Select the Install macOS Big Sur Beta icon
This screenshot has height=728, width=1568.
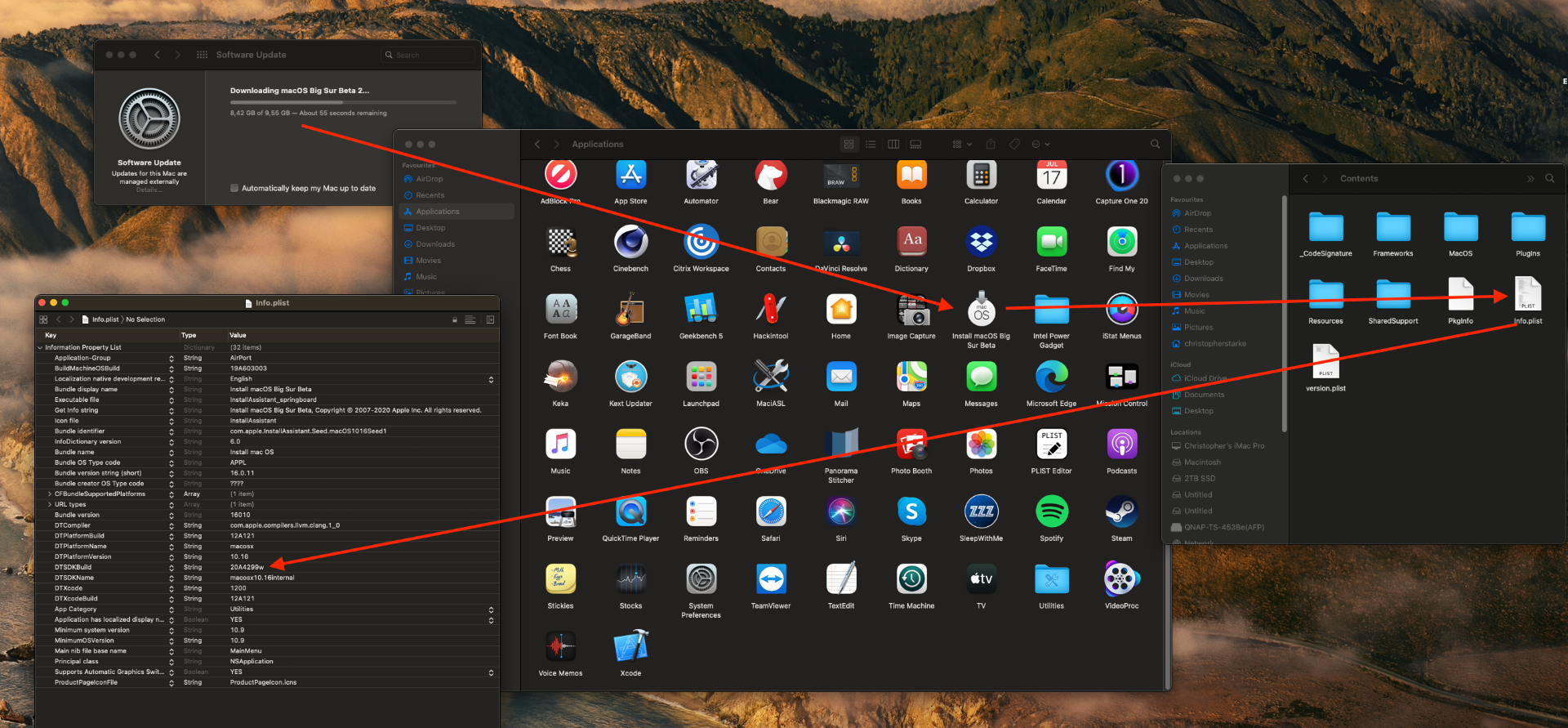pyautogui.click(x=982, y=310)
